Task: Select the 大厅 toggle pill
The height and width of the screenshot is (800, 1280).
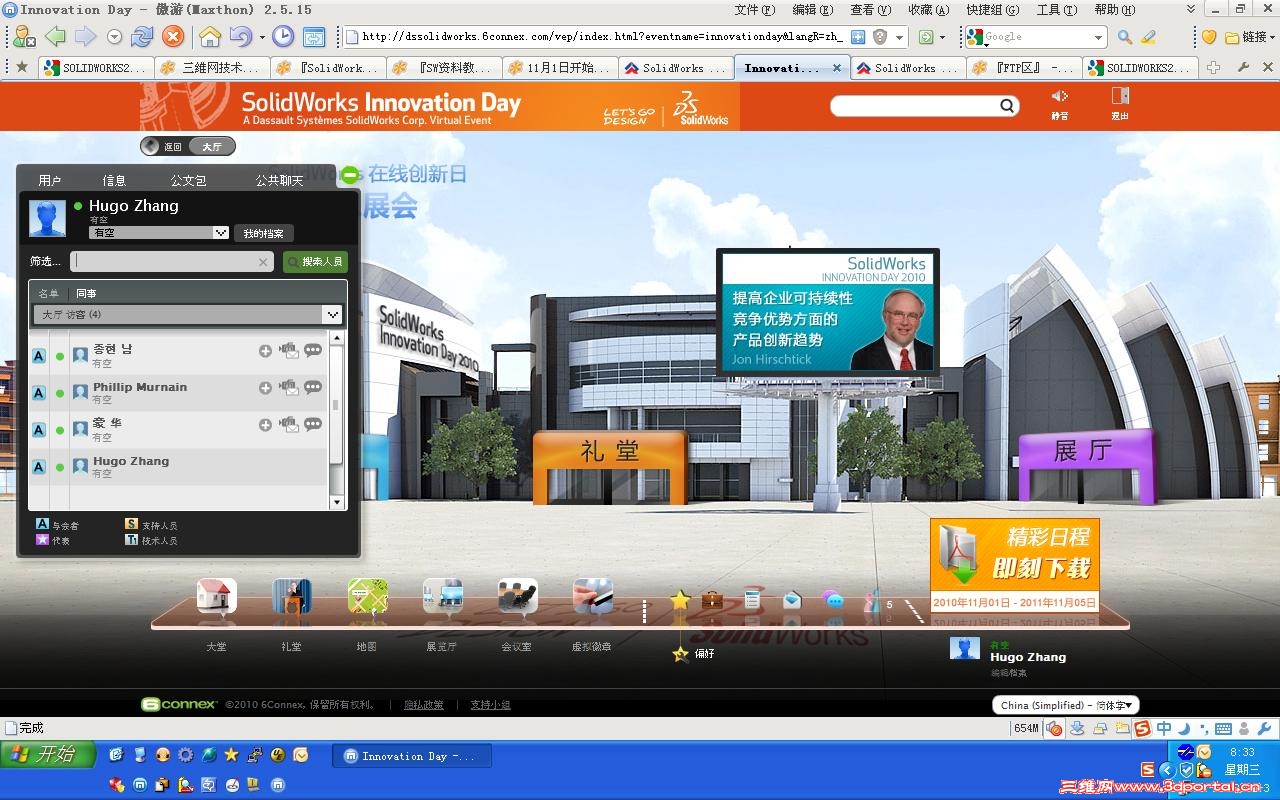Action: (212, 146)
